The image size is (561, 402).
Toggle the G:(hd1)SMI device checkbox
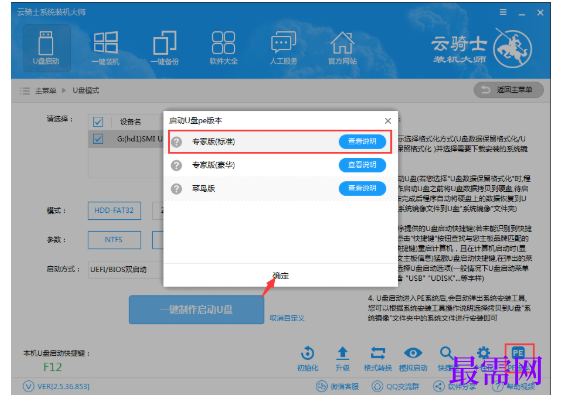[98, 139]
